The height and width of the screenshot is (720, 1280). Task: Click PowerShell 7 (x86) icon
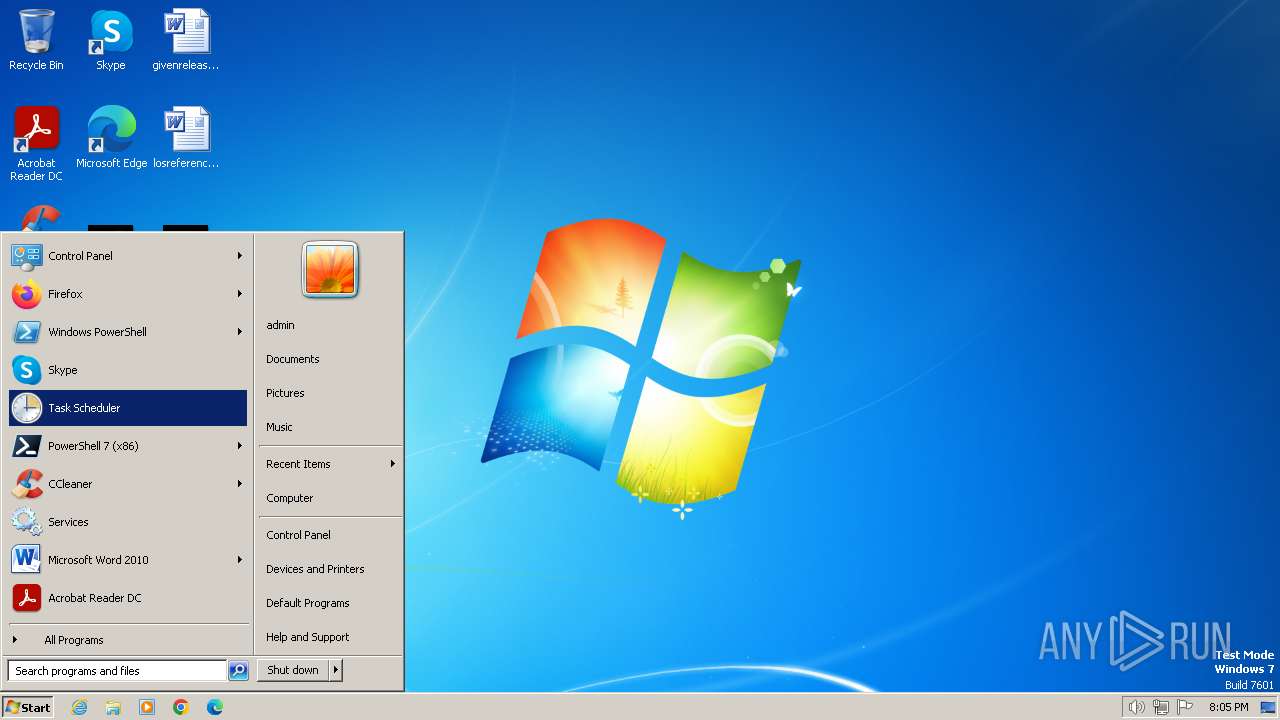coord(26,446)
